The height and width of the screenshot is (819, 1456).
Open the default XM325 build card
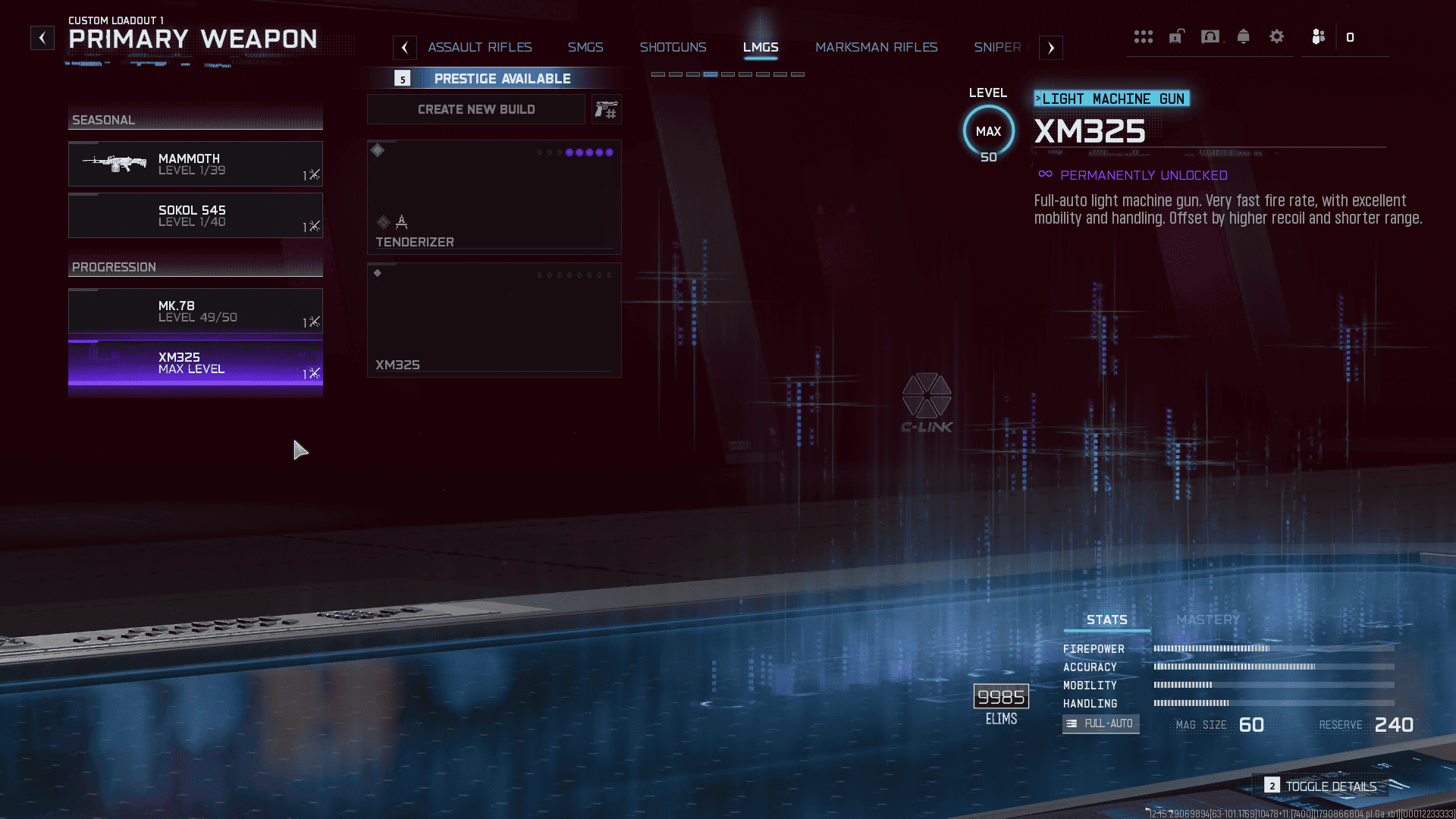[494, 320]
